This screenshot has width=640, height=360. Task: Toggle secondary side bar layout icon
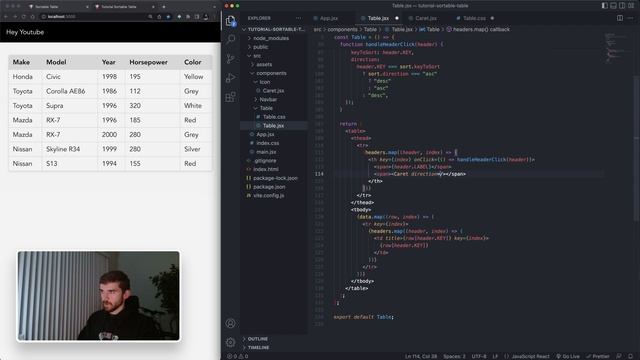tap(622, 6)
